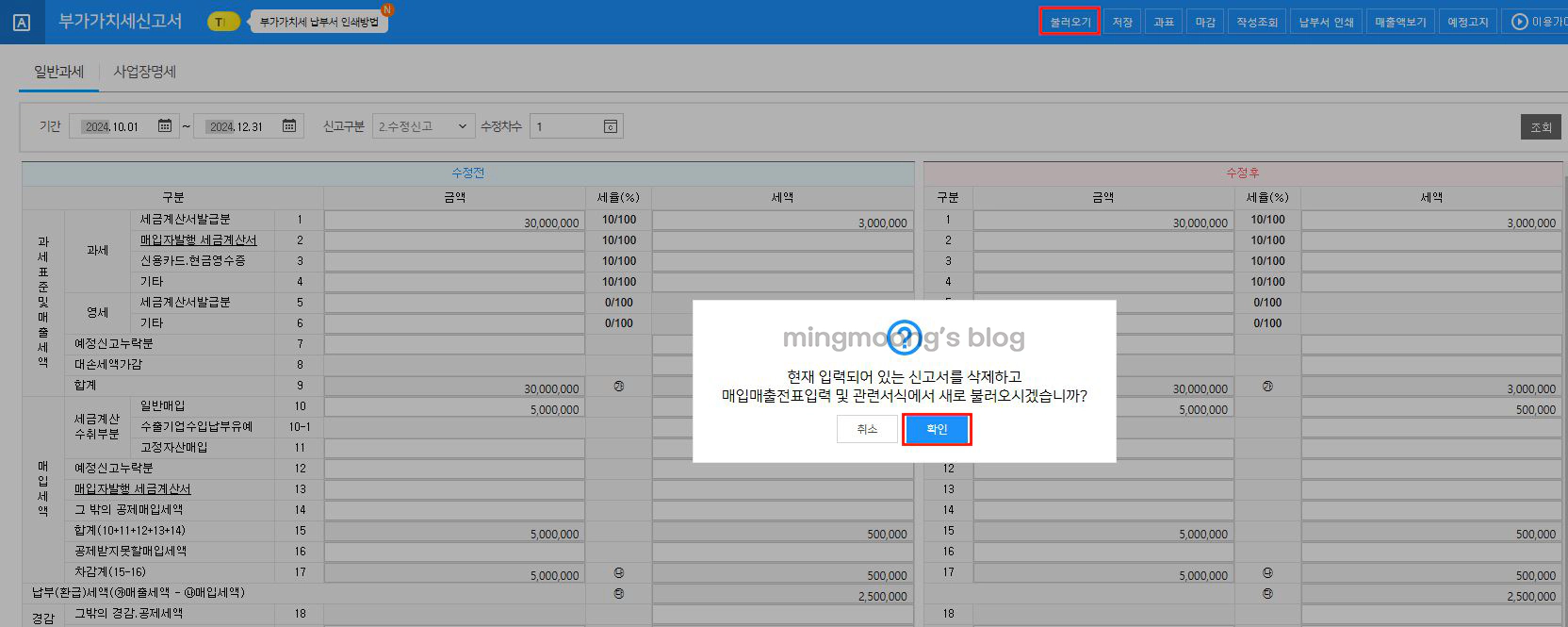Click the 수정전 section header
Screen dimensions: 1568x627
pos(468,173)
